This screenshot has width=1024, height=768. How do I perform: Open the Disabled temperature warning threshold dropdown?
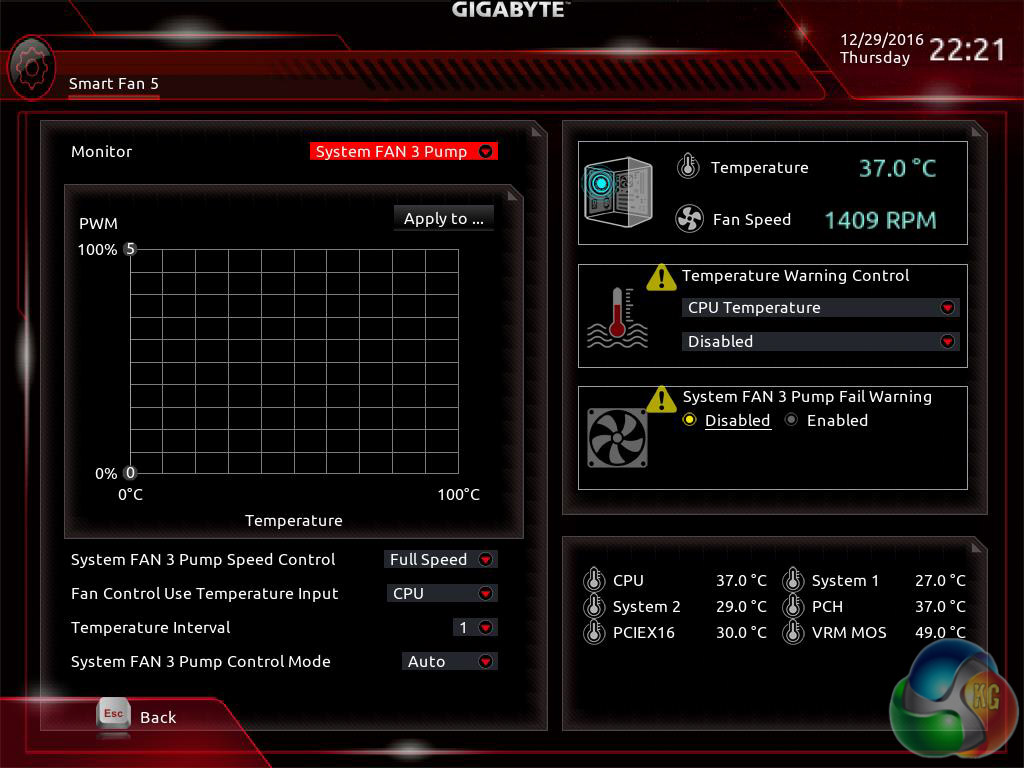point(820,342)
